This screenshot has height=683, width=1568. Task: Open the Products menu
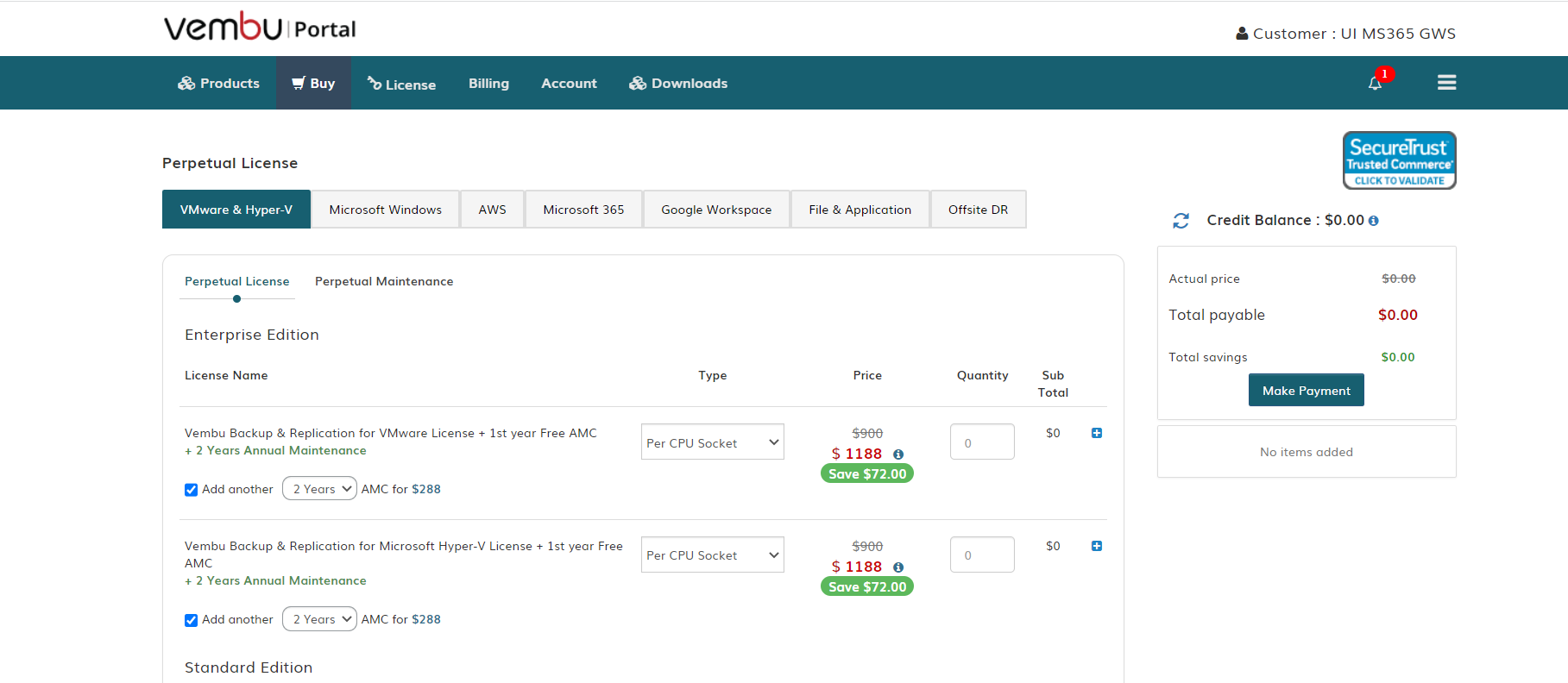point(219,84)
